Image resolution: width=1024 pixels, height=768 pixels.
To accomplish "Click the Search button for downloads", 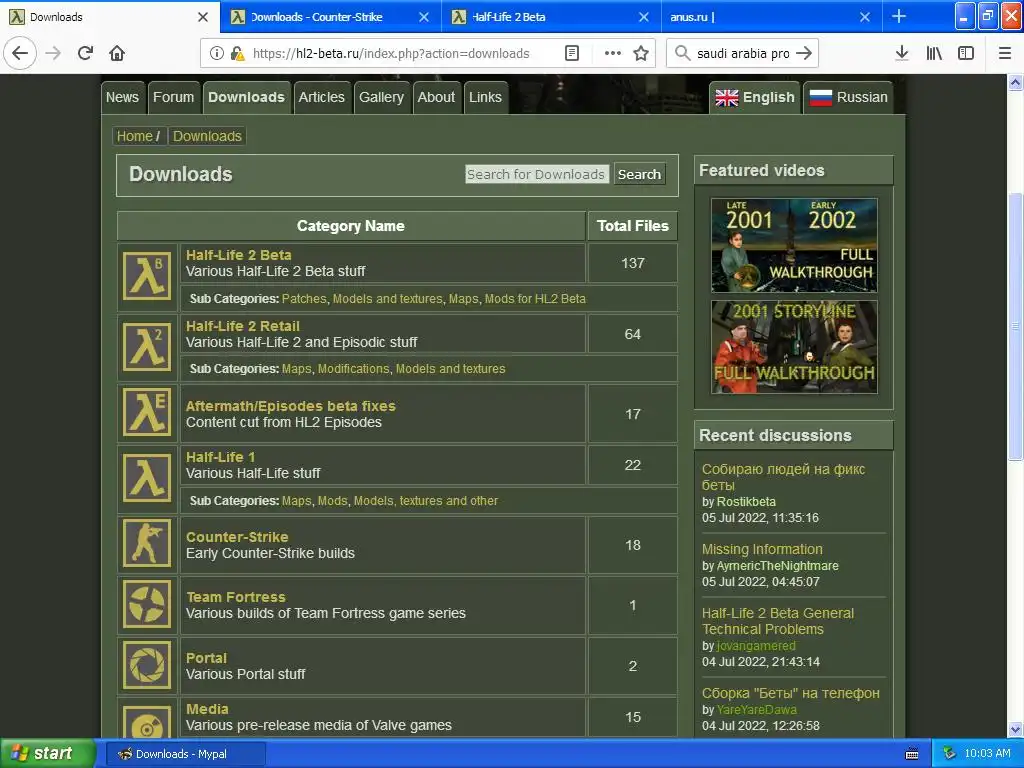I will [639, 174].
